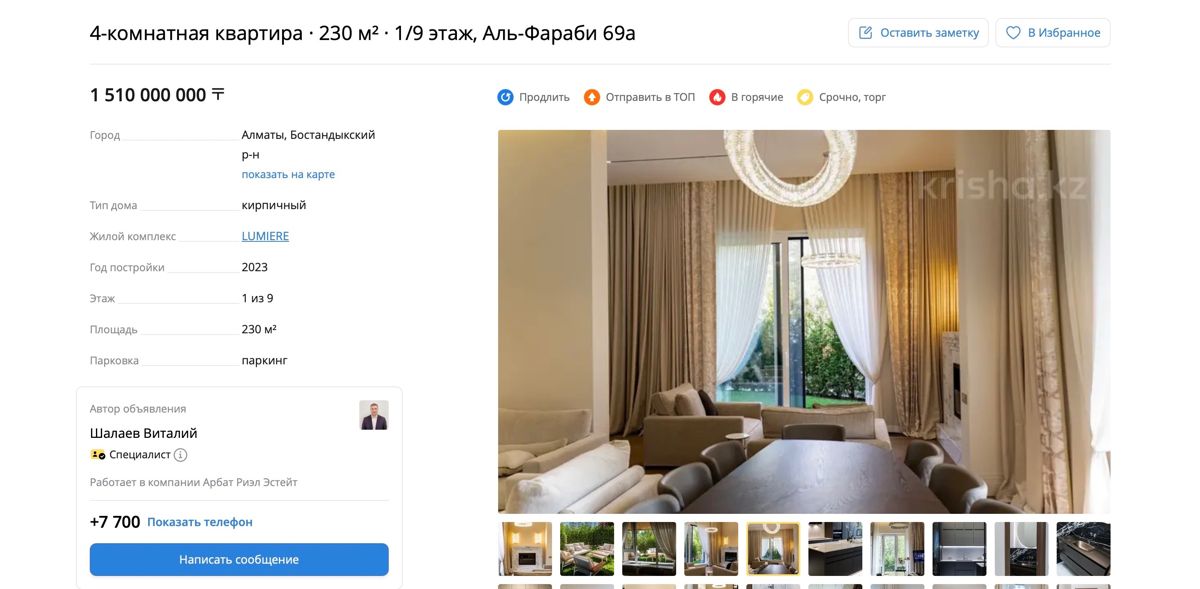1200x589 pixels.
Task: Click the Специалист badge icon
Action: tap(98, 455)
